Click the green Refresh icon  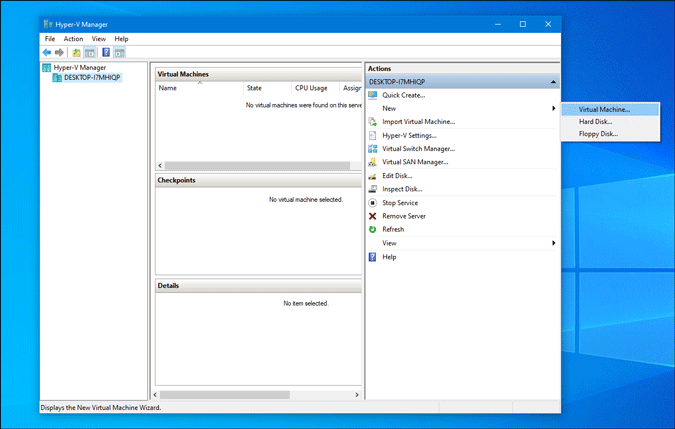[x=373, y=229]
